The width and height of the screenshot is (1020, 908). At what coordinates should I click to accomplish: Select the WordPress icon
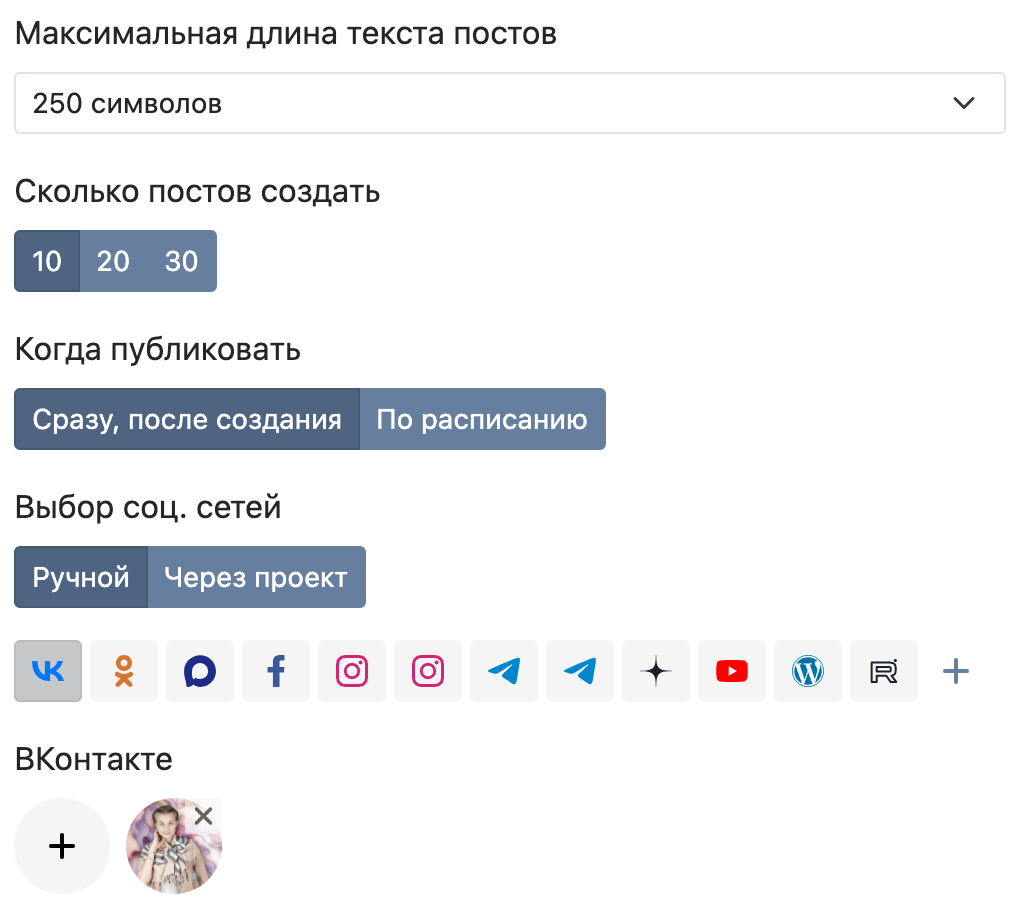[808, 671]
